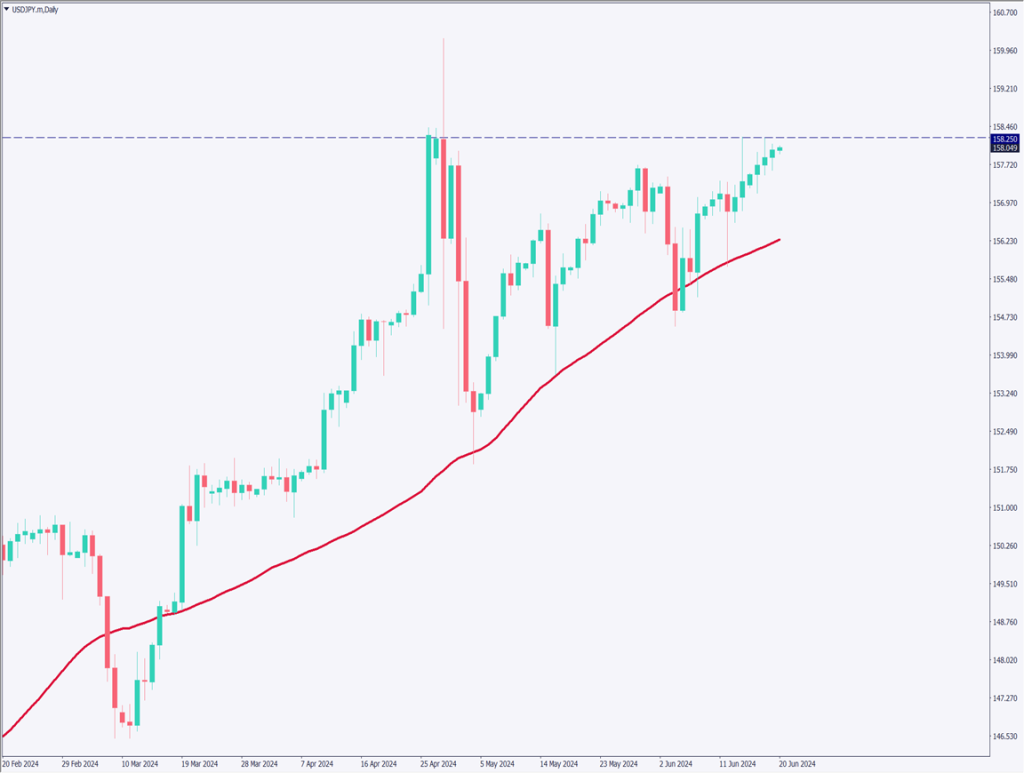Click the latest candle on 20 Jun 2024
Screen dimensions: 1024x773
780,149
